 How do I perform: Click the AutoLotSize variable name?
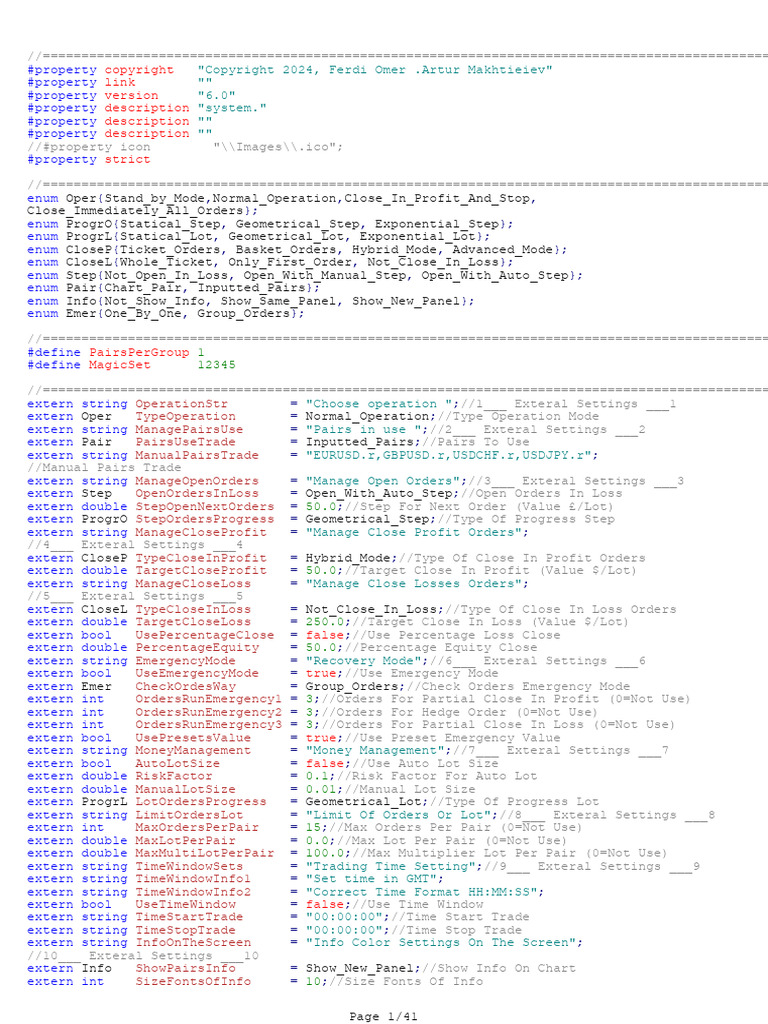pyautogui.click(x=178, y=763)
